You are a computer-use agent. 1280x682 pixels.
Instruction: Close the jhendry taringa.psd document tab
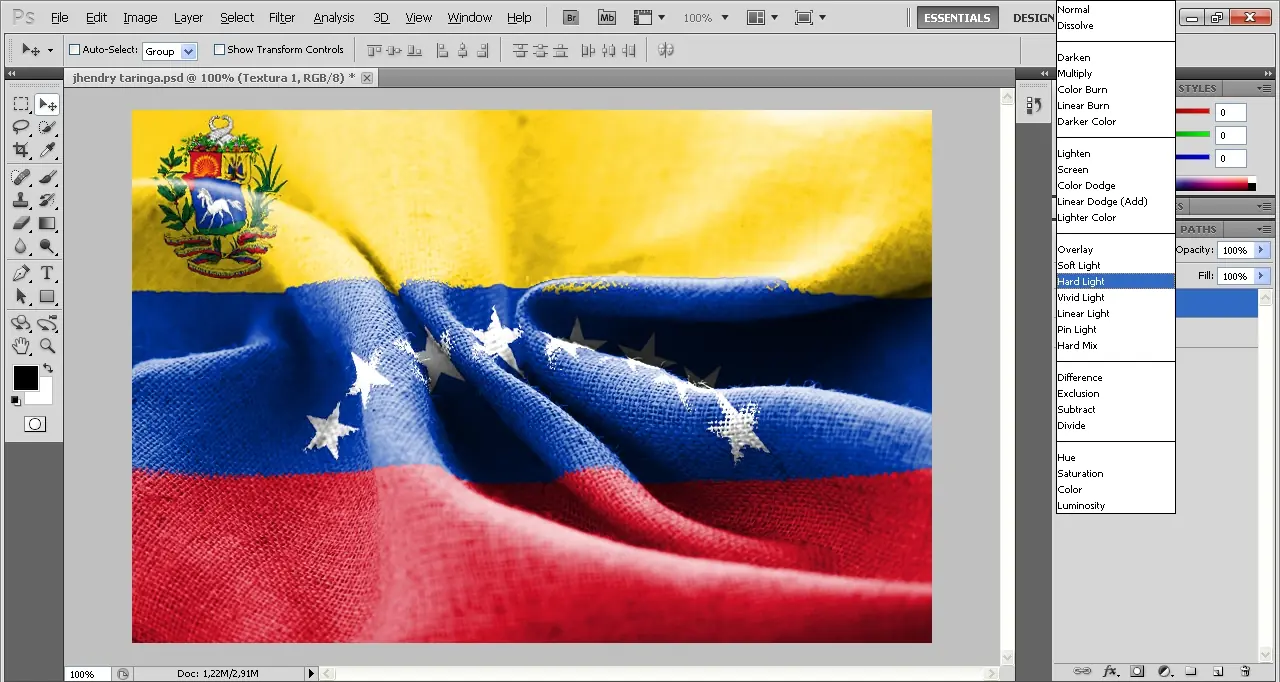367,77
